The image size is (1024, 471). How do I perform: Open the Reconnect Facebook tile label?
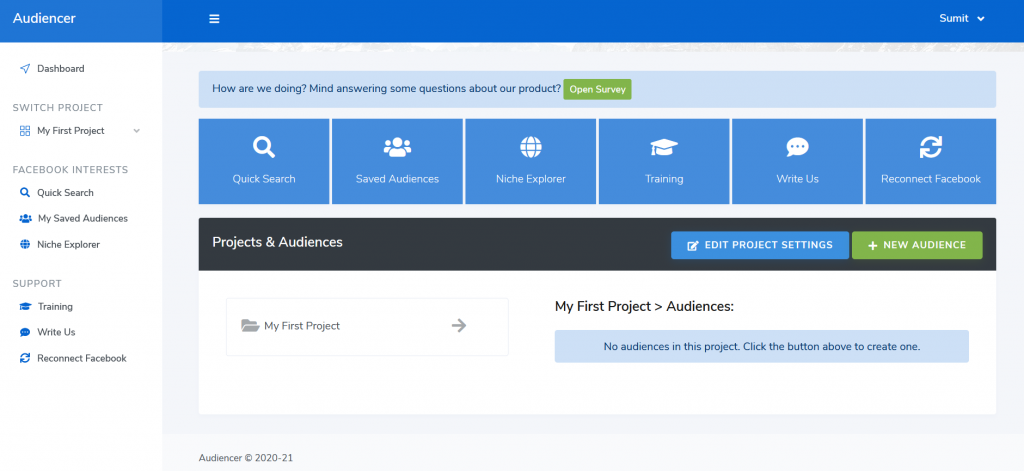931,178
